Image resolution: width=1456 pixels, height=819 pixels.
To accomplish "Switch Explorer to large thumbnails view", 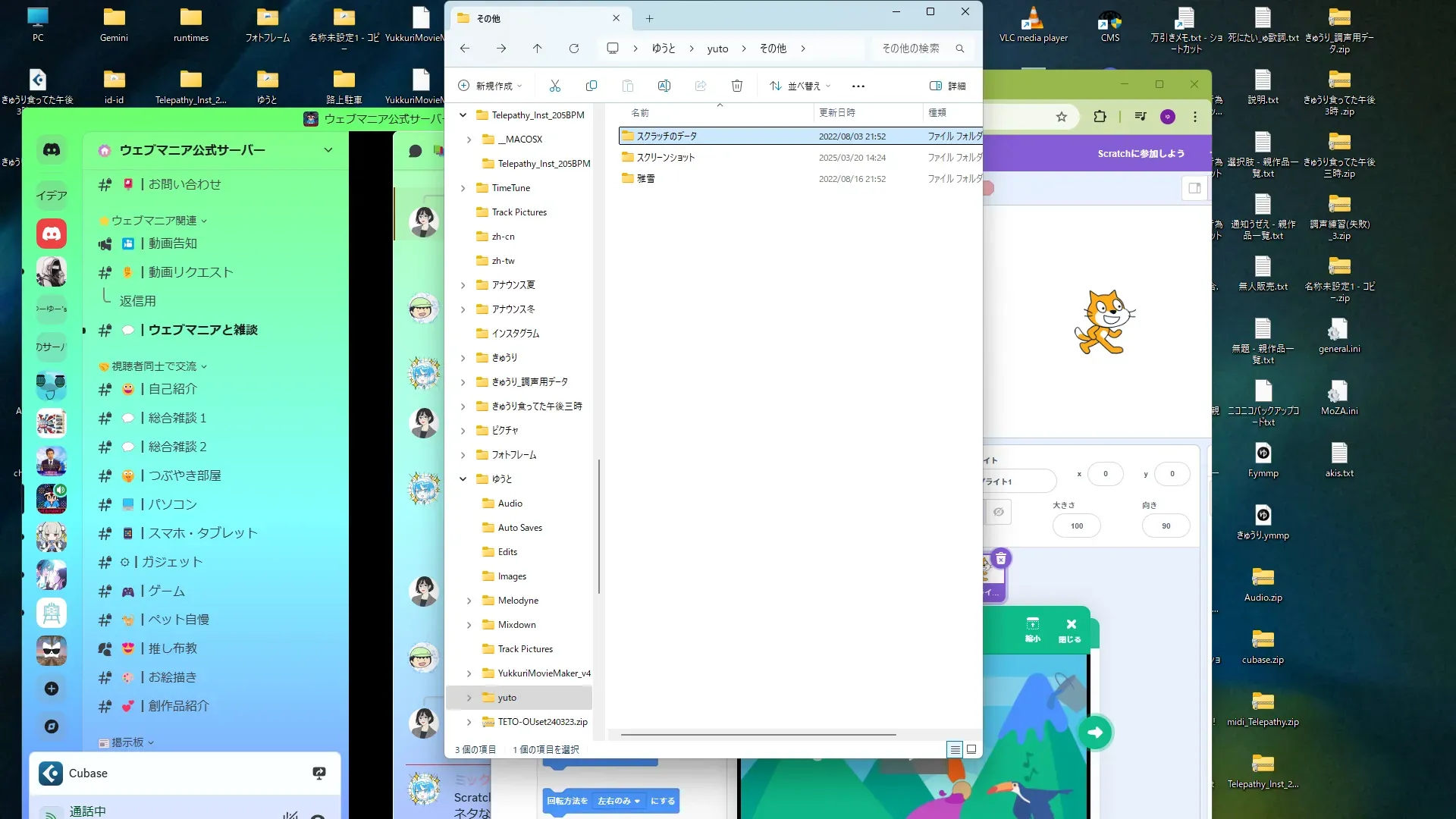I will pyautogui.click(x=971, y=749).
